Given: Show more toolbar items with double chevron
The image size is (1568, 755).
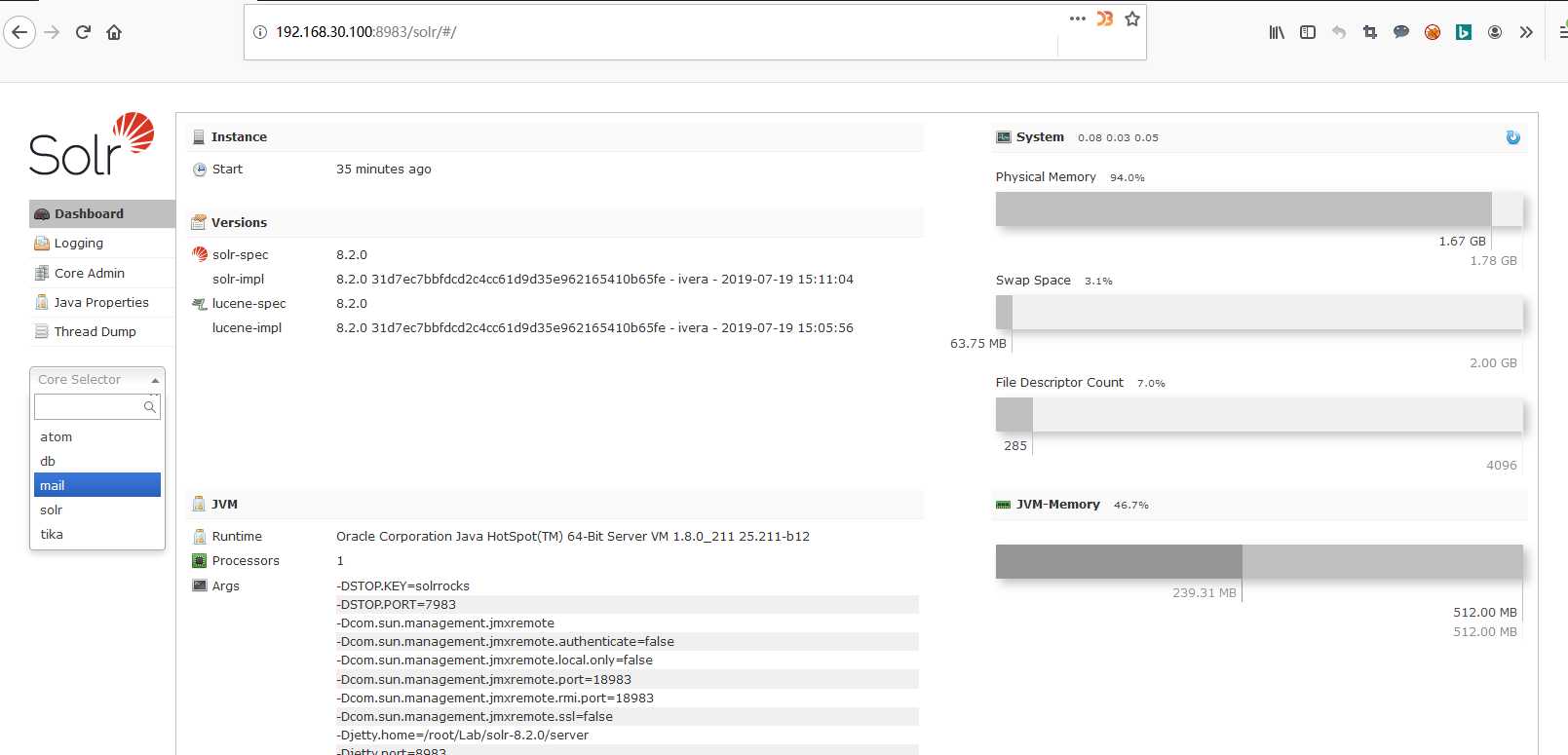Looking at the screenshot, I should (1526, 32).
